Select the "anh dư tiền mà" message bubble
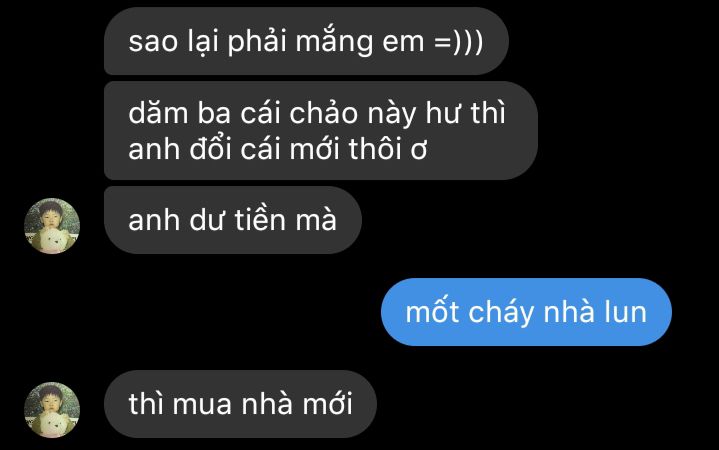 click(233, 220)
